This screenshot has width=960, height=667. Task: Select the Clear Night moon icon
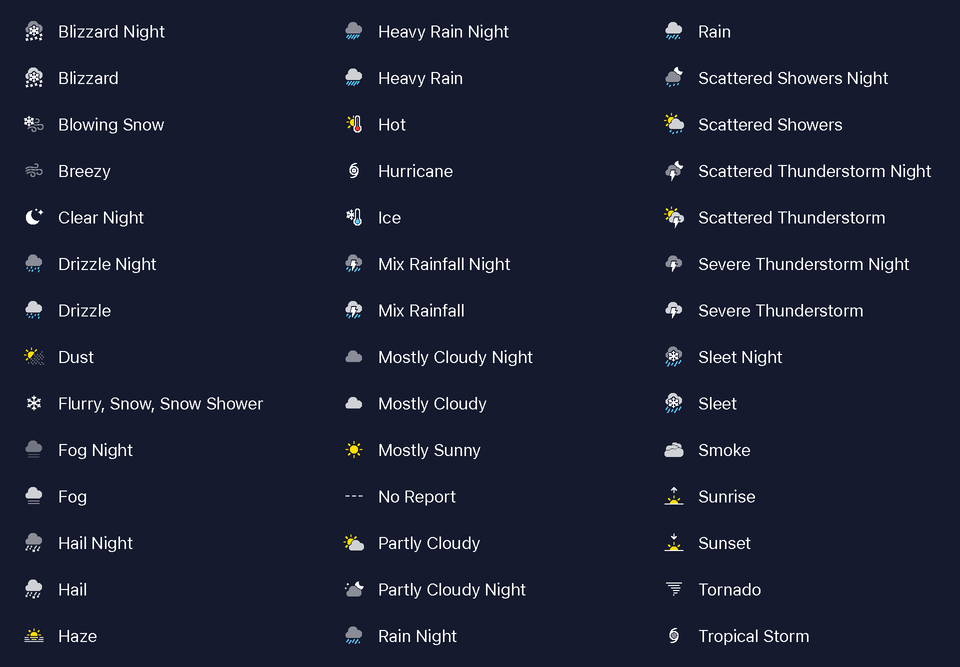point(34,217)
